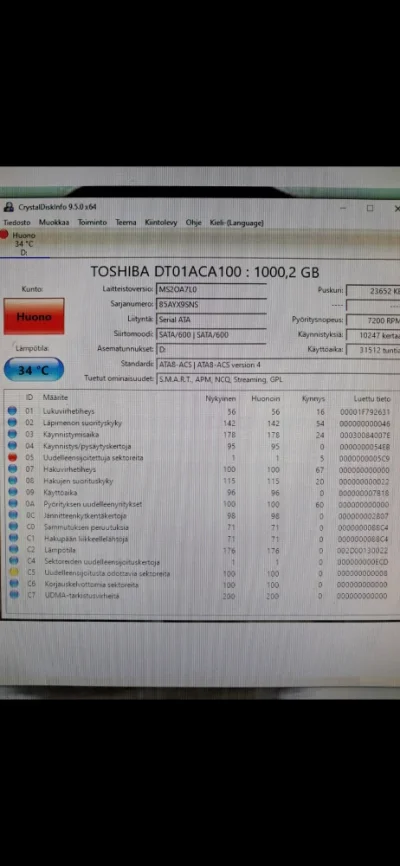400x866 pixels.
Task: Click the Määrite column header
Action: (x=55, y=398)
